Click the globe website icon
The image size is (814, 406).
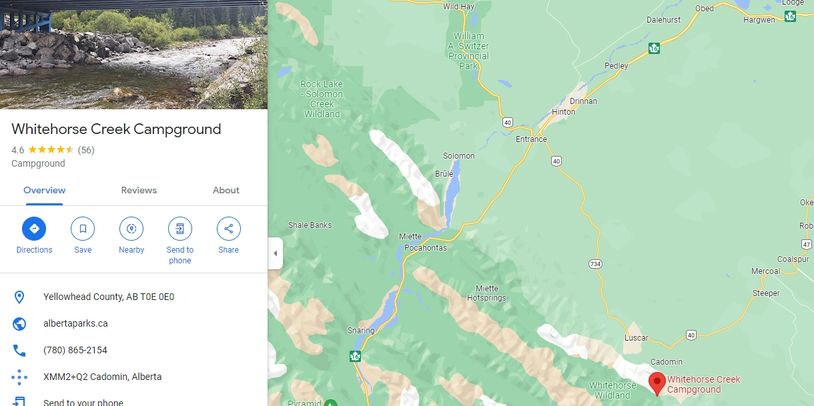[x=19, y=324]
